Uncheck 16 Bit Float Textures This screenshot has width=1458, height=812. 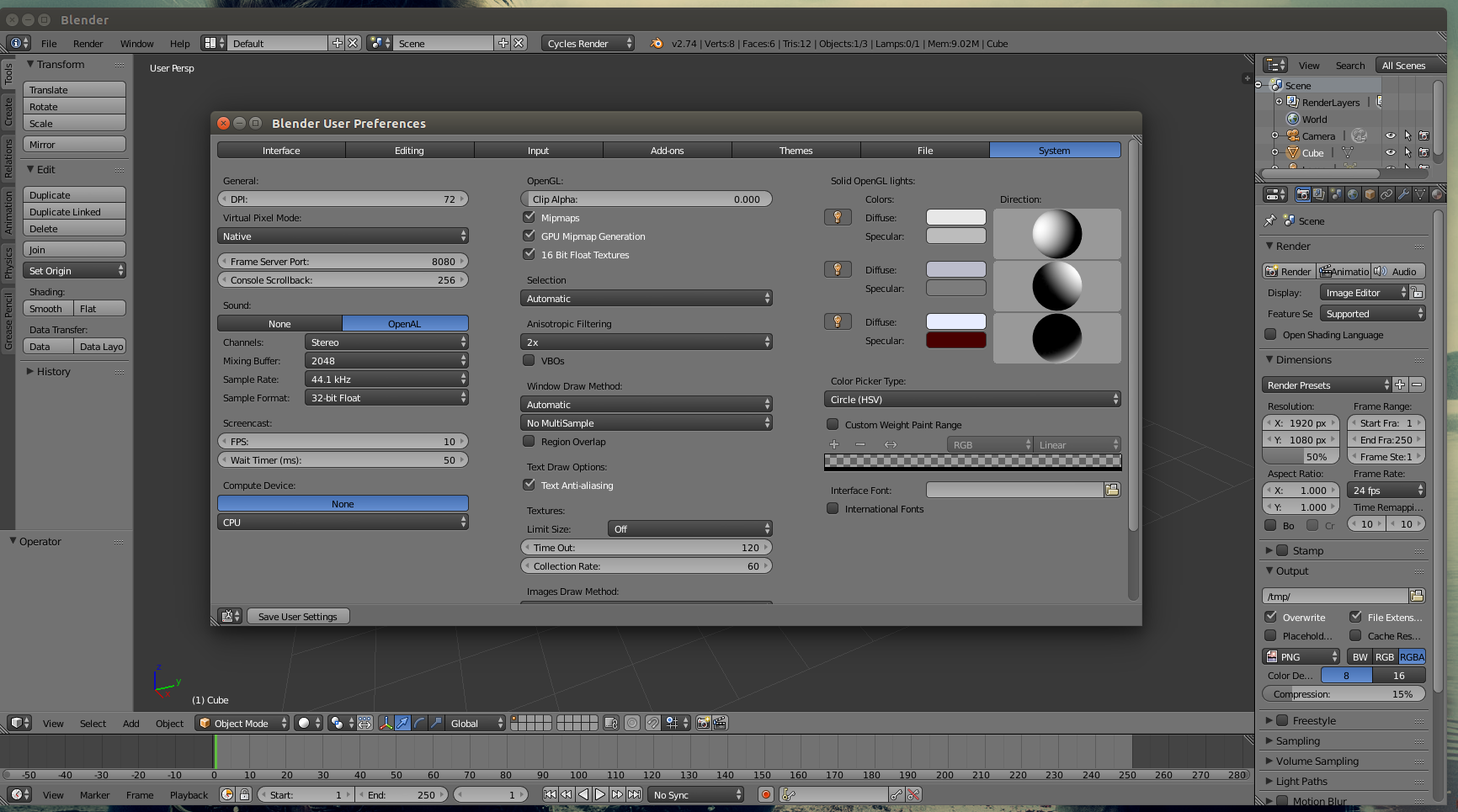529,254
